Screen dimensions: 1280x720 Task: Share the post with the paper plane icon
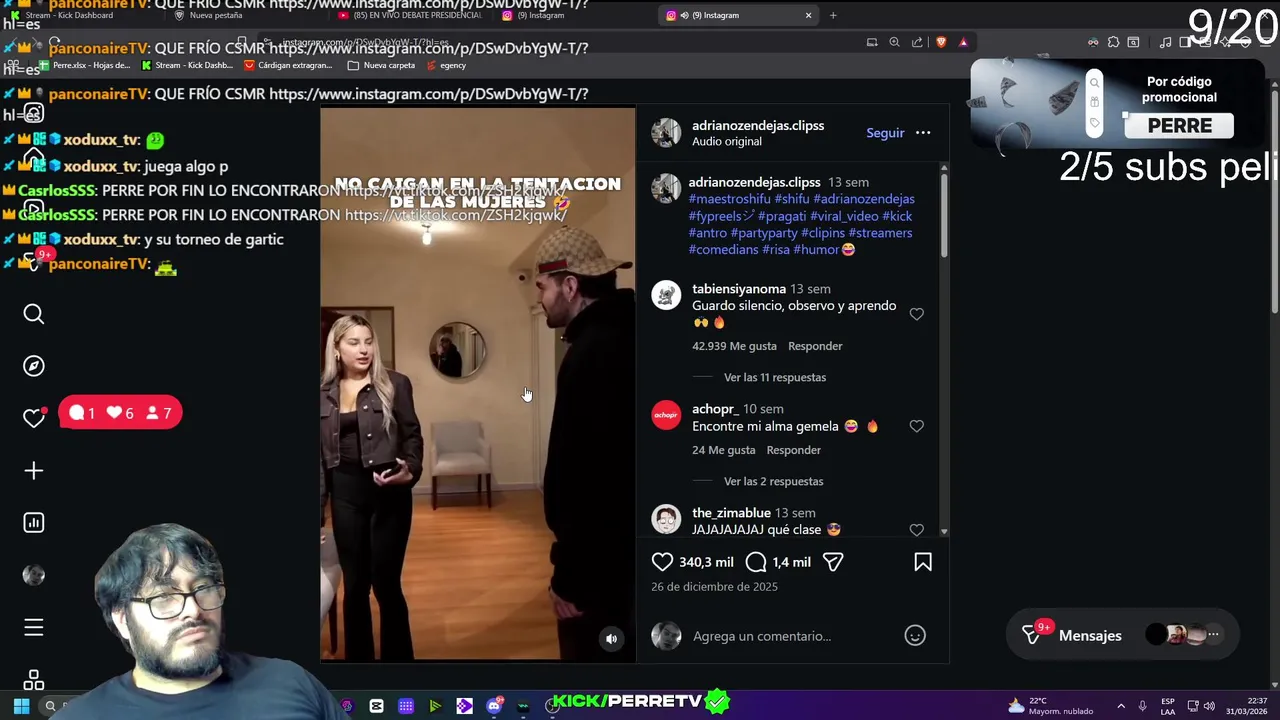833,562
